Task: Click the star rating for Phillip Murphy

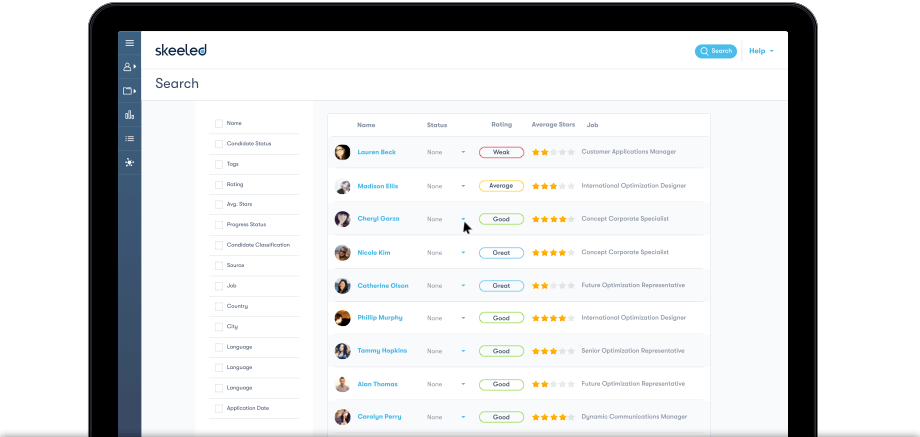Action: 553,318
